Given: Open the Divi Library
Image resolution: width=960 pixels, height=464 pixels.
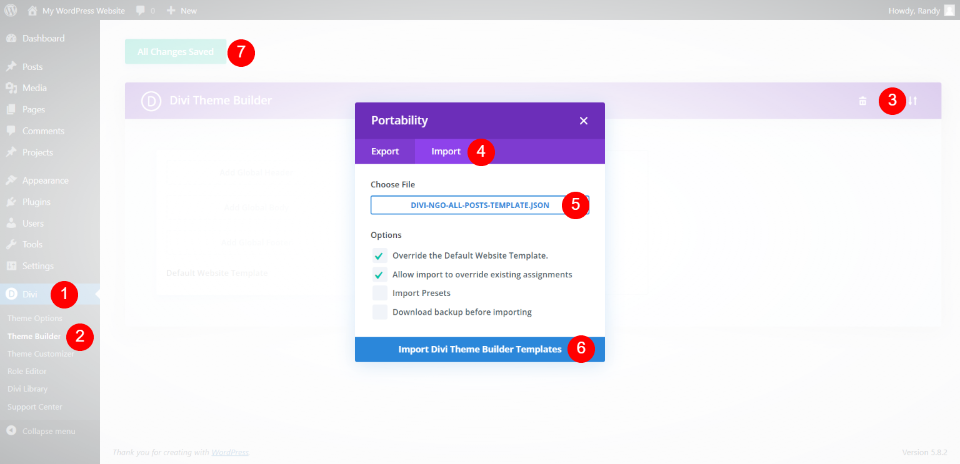Looking at the screenshot, I should pos(28,389).
